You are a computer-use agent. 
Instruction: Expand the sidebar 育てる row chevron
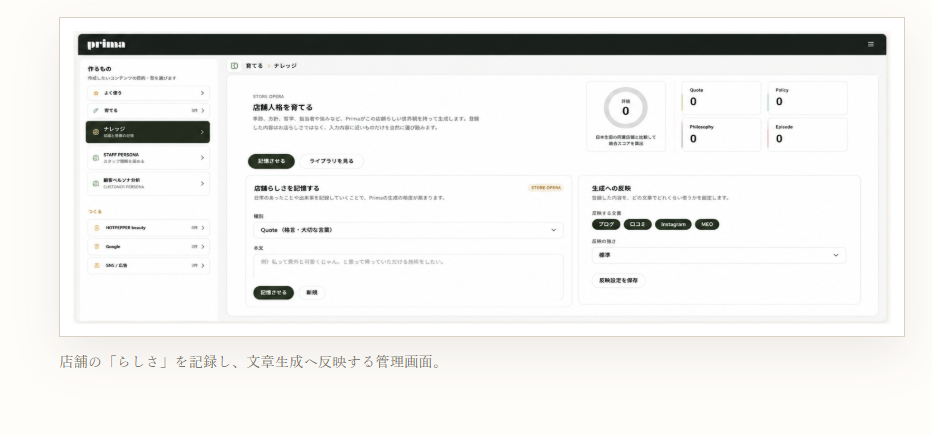point(202,110)
